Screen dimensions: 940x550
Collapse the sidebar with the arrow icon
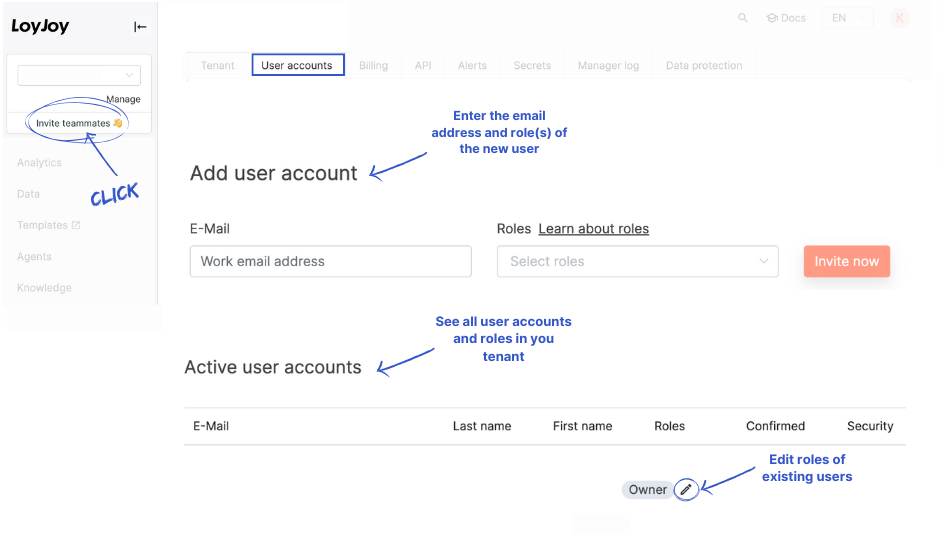click(x=140, y=27)
